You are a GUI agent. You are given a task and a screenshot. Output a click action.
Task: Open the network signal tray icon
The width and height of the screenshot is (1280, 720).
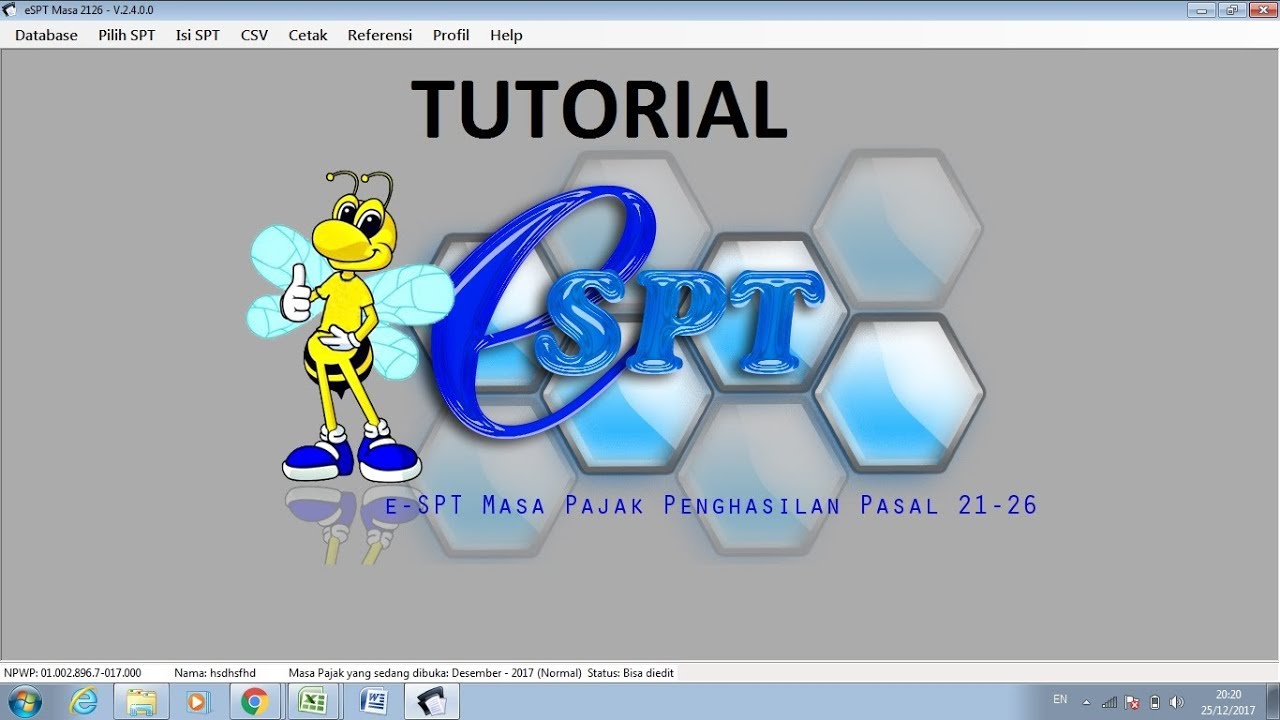coord(1109,702)
